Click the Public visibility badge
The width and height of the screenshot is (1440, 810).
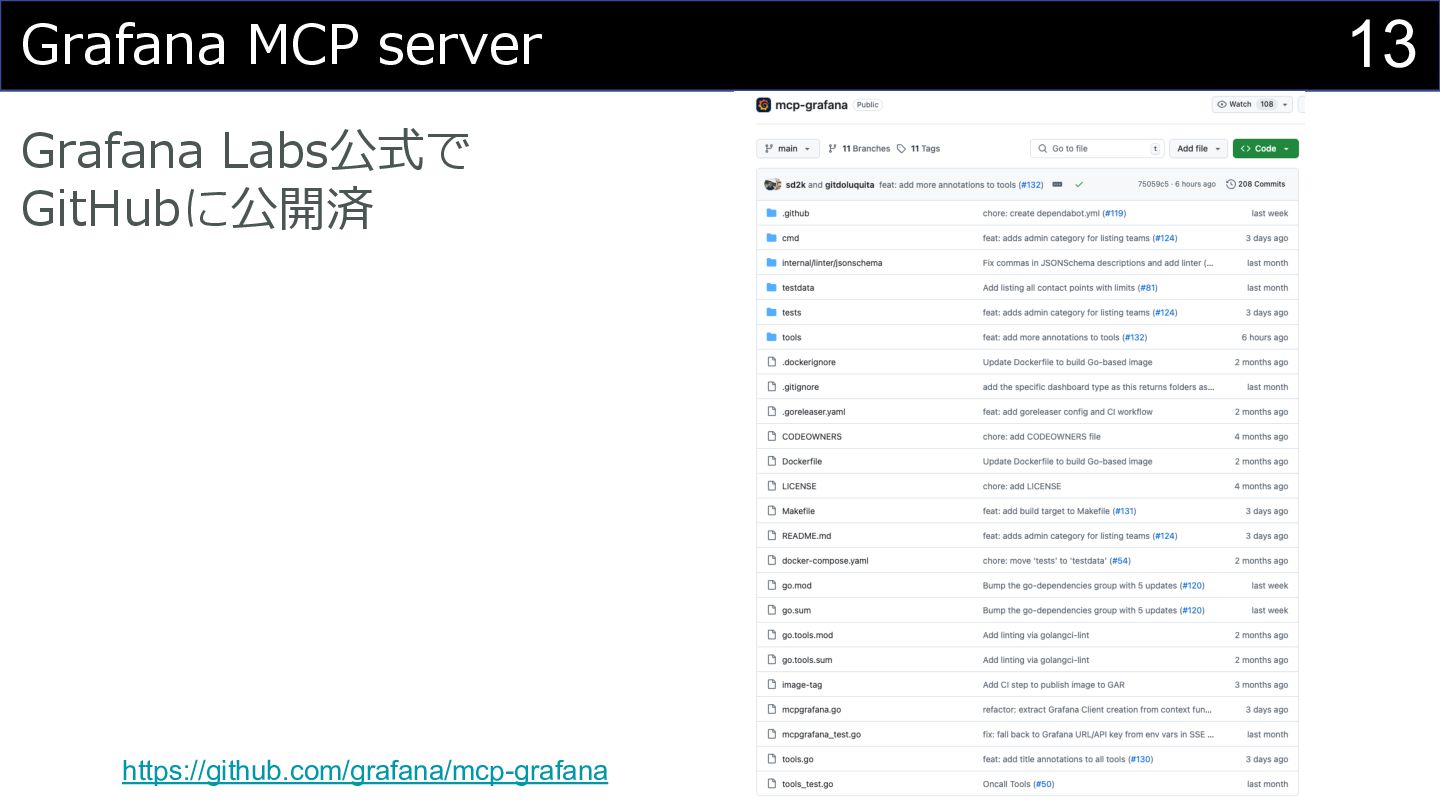click(x=868, y=105)
